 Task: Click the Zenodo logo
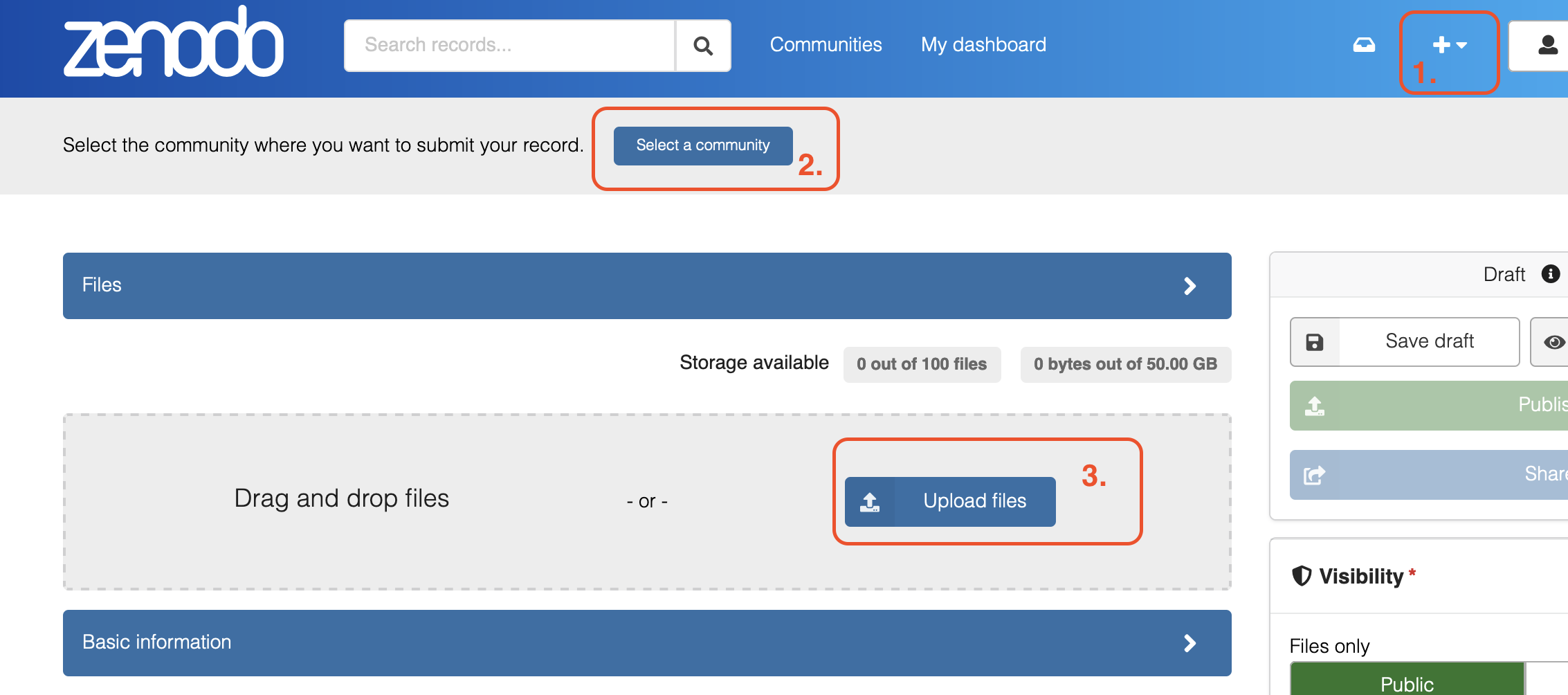coord(173,44)
